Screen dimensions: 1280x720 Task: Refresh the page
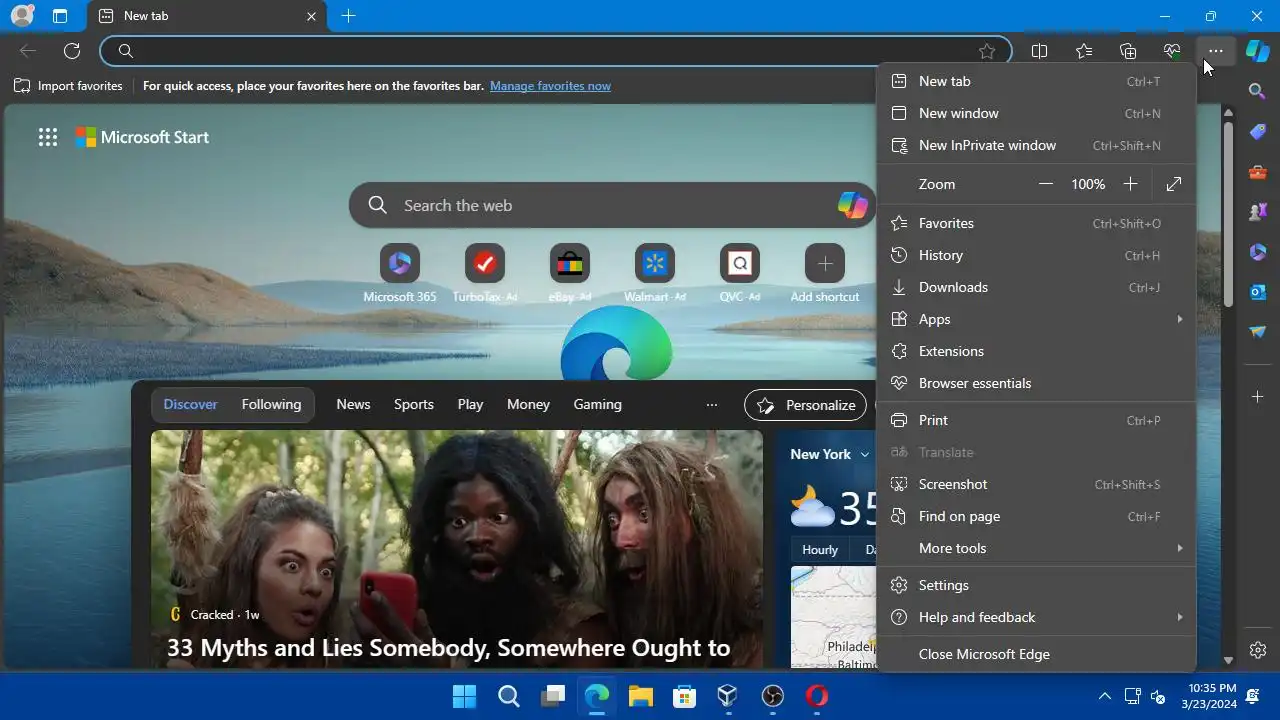coord(72,51)
